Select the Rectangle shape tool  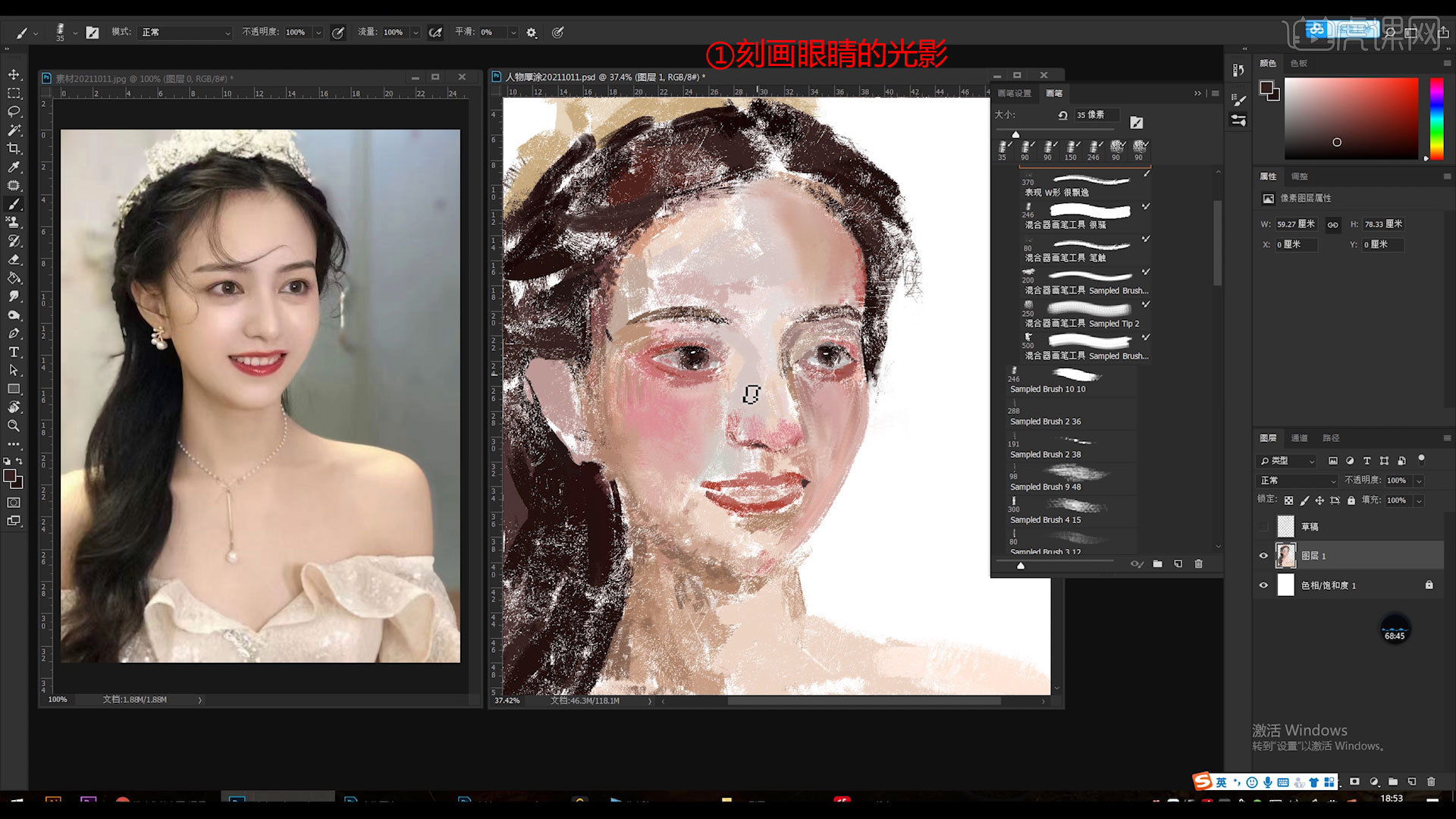pos(14,389)
